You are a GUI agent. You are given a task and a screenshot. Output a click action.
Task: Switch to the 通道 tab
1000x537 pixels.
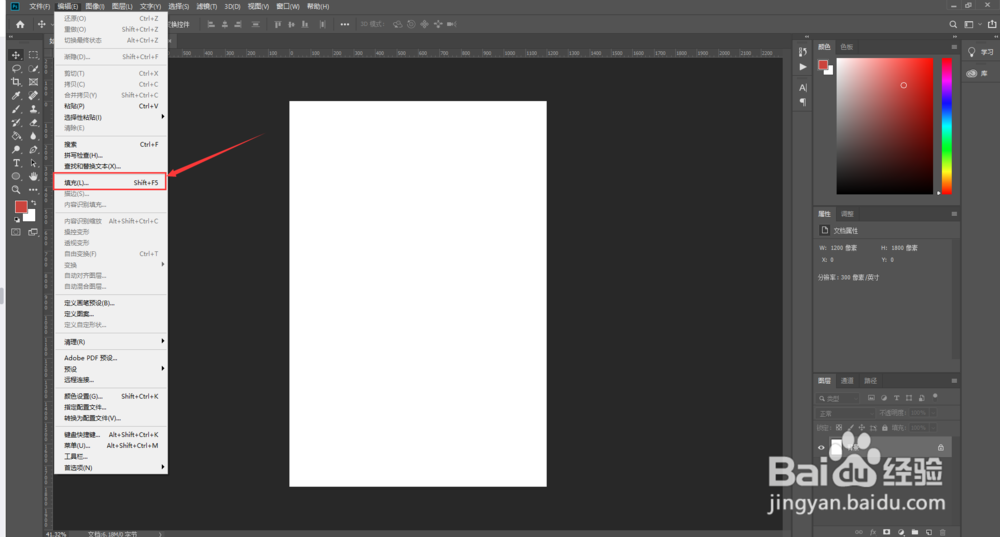[x=847, y=381]
